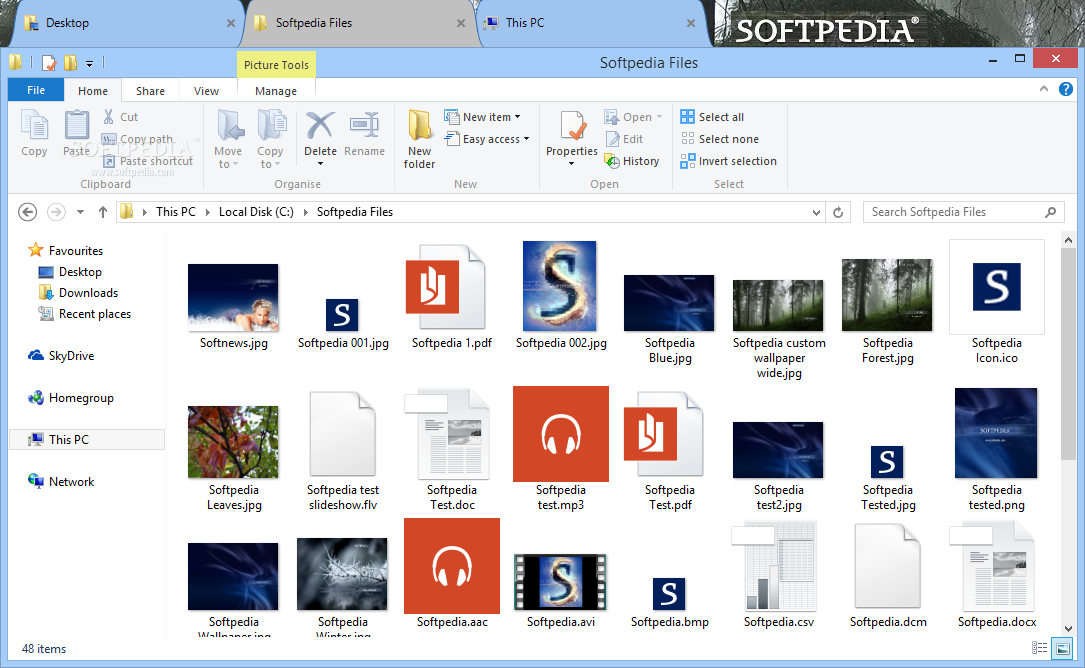Open the File menu button

36,90
